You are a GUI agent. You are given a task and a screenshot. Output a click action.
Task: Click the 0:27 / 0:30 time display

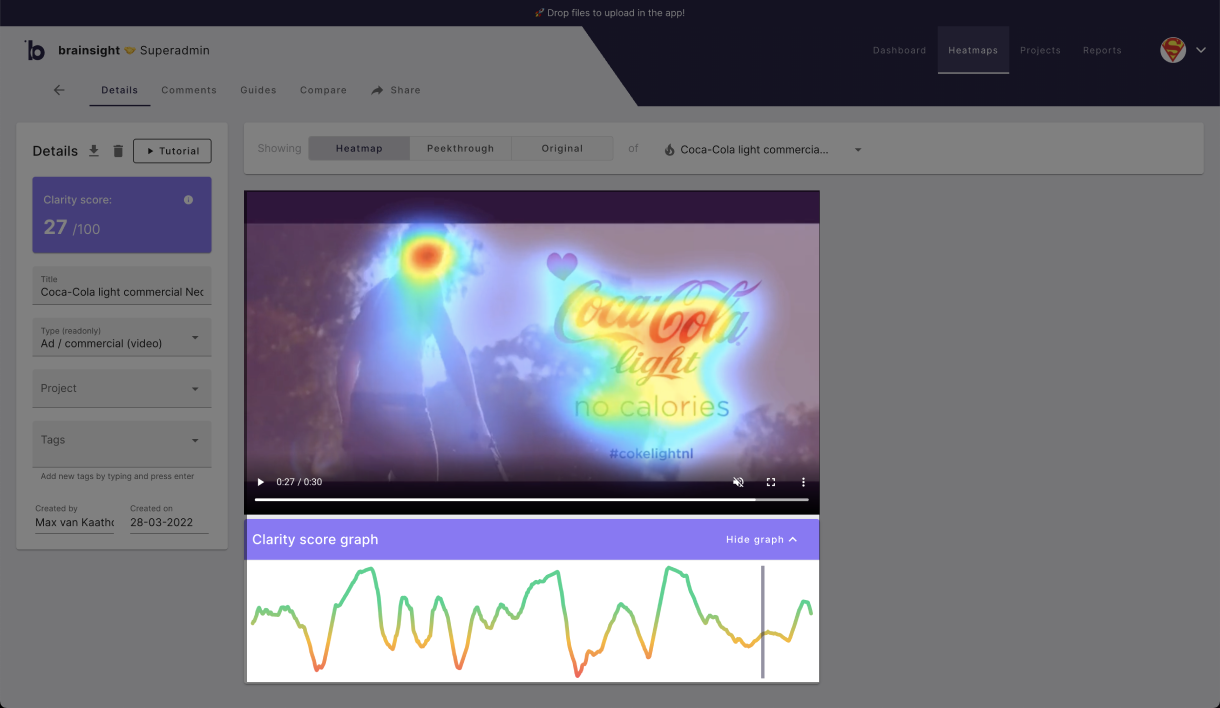(298, 482)
